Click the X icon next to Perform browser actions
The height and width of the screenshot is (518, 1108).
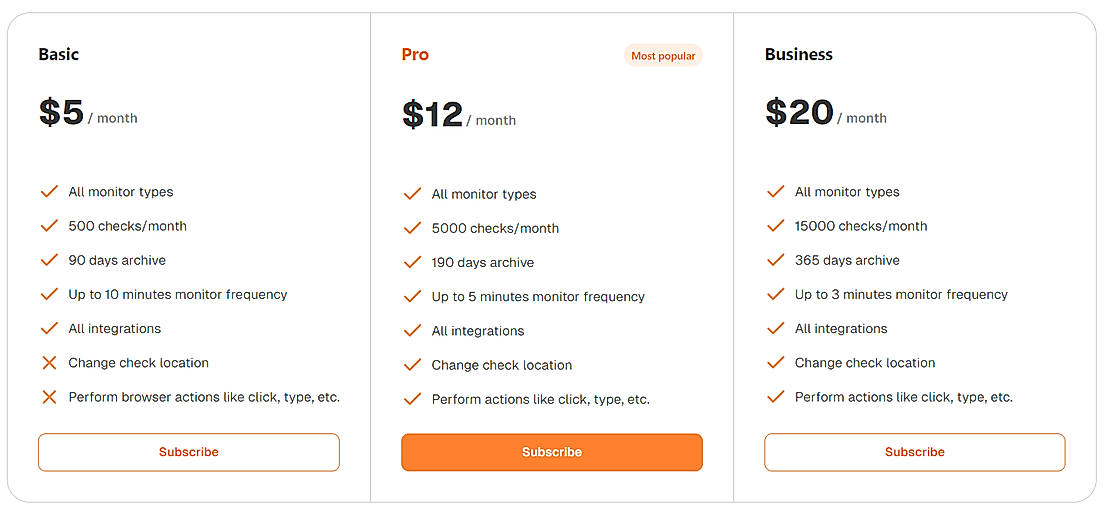[x=49, y=397]
